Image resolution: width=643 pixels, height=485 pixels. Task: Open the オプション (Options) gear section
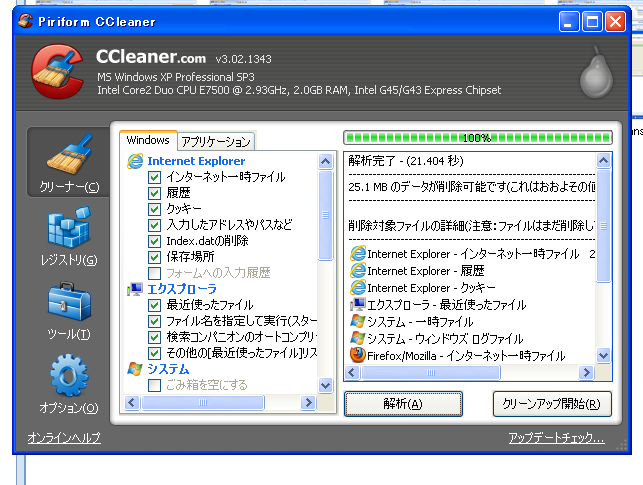click(x=69, y=384)
